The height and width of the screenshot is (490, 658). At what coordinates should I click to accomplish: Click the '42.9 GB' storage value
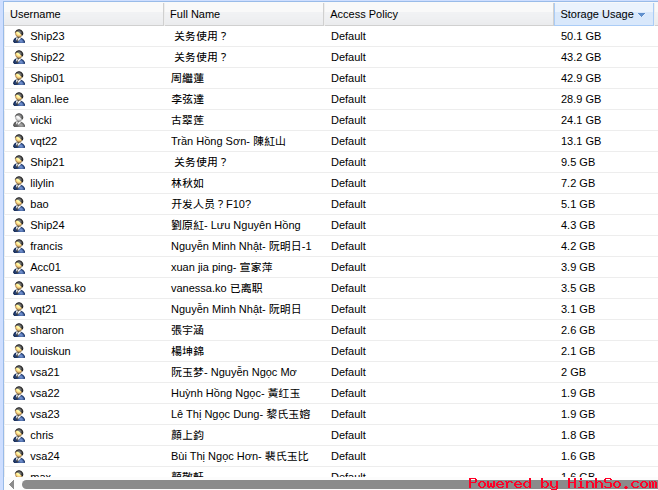coord(581,78)
